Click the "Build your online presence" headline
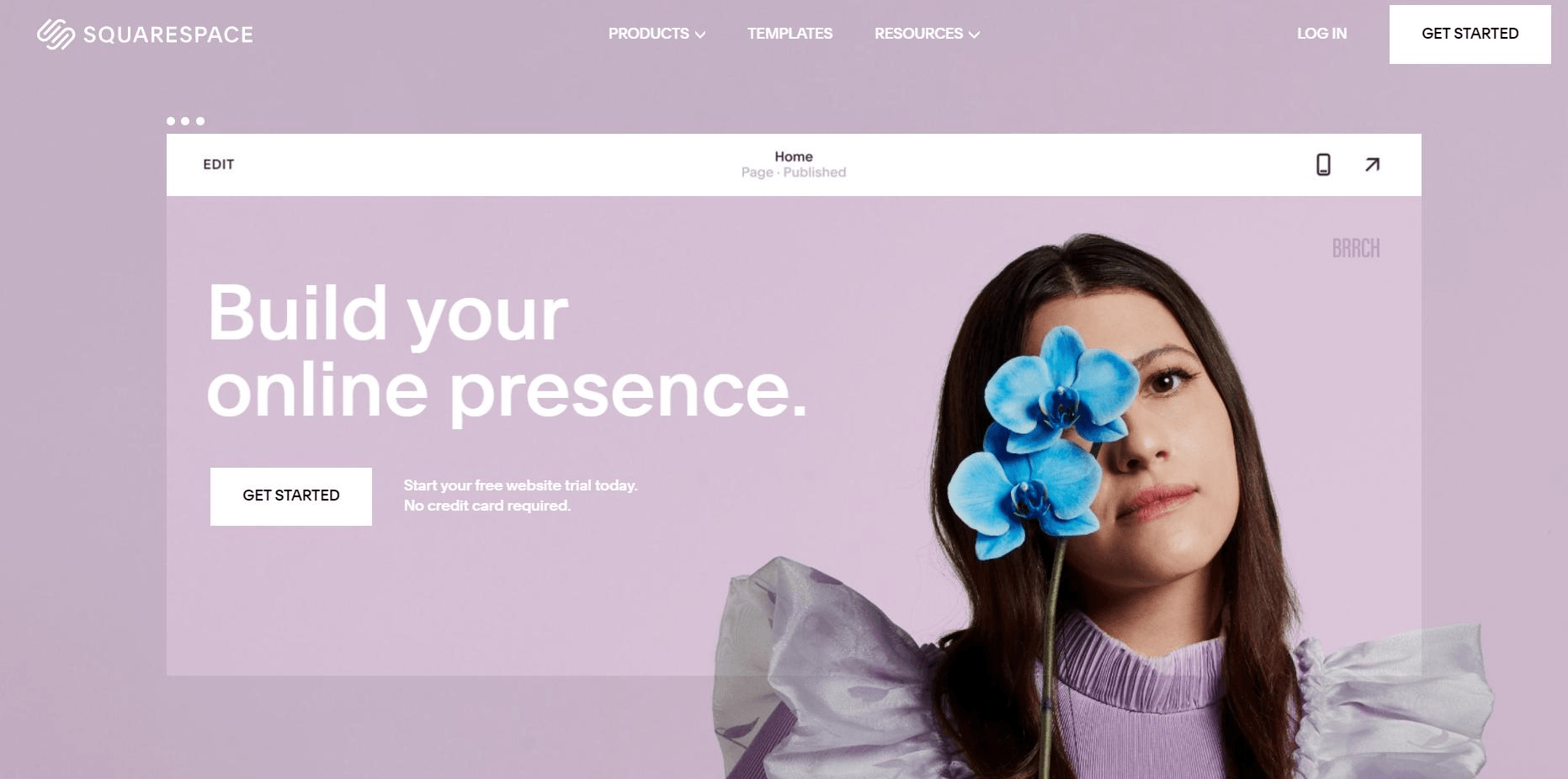The image size is (1568, 779). (x=507, y=352)
